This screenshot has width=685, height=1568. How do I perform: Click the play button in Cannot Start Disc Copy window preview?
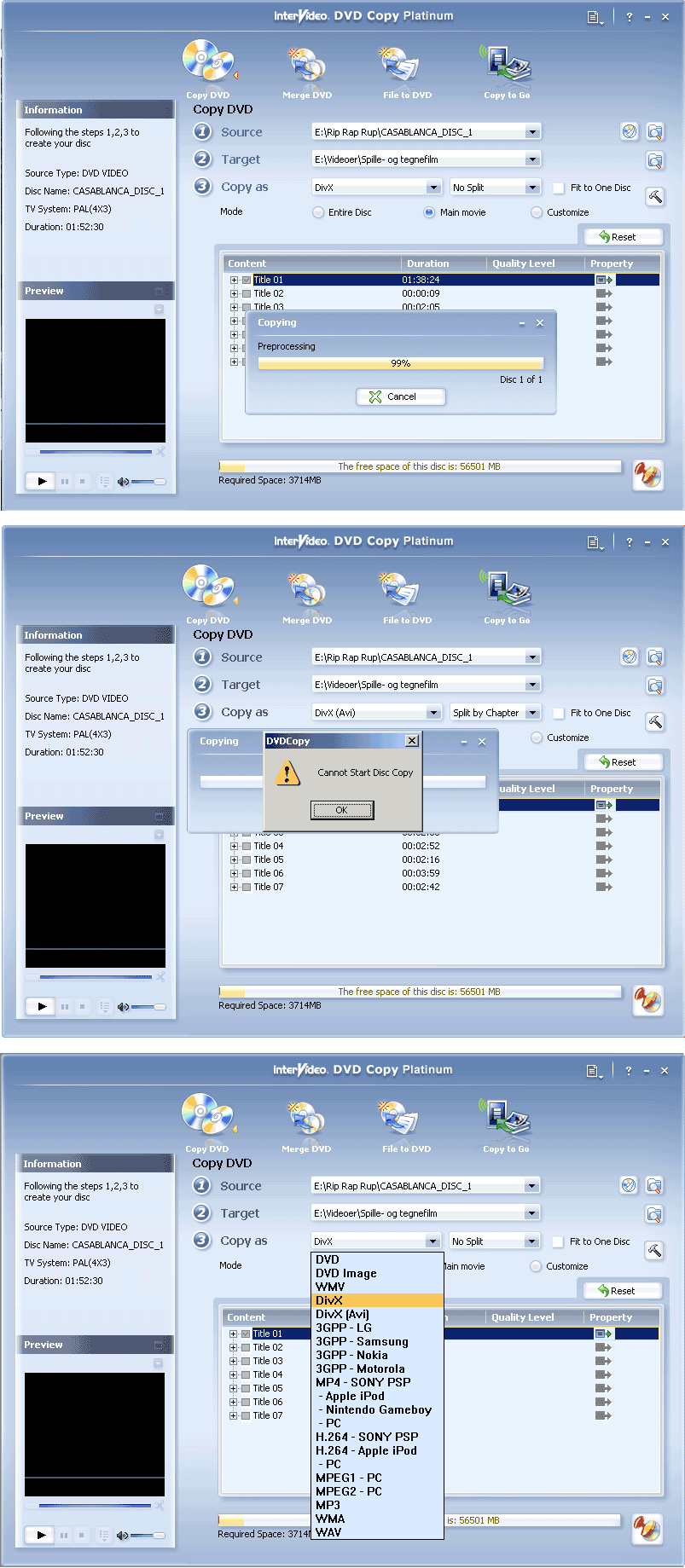click(41, 1006)
